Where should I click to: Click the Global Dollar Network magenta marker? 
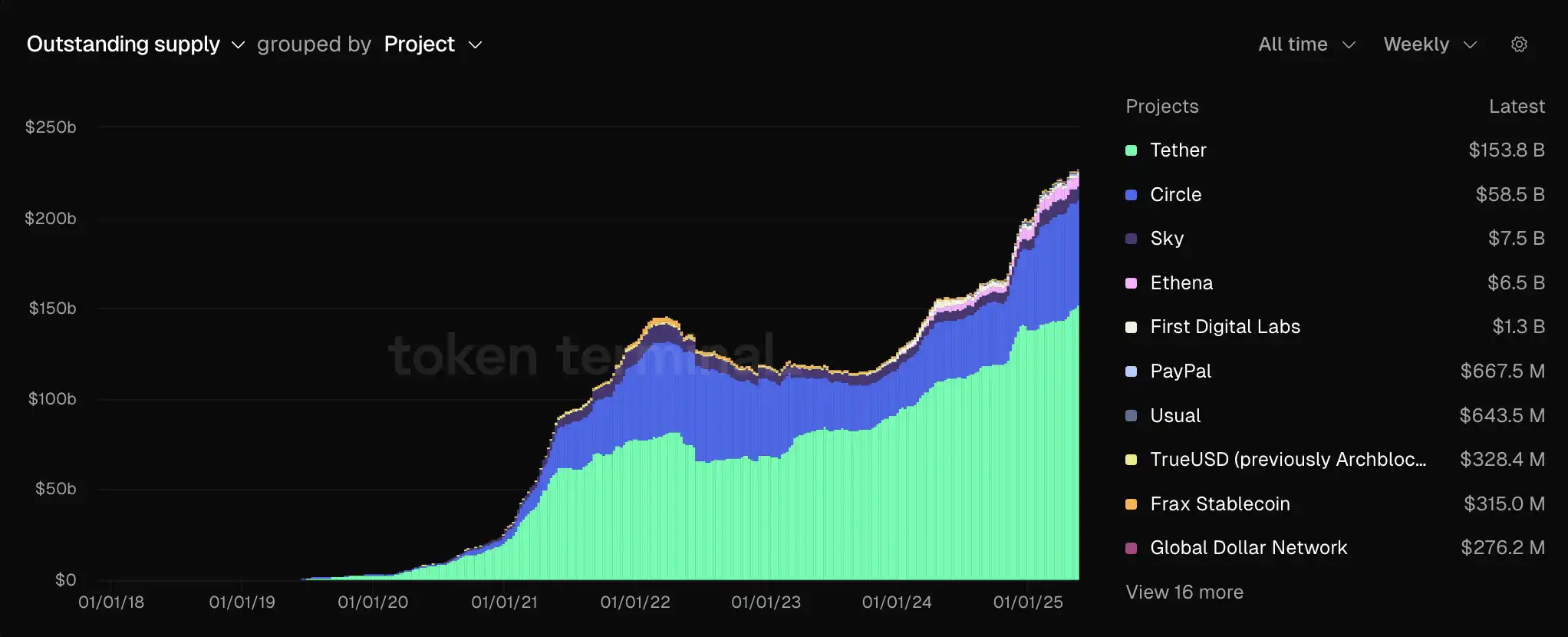coord(1131,548)
